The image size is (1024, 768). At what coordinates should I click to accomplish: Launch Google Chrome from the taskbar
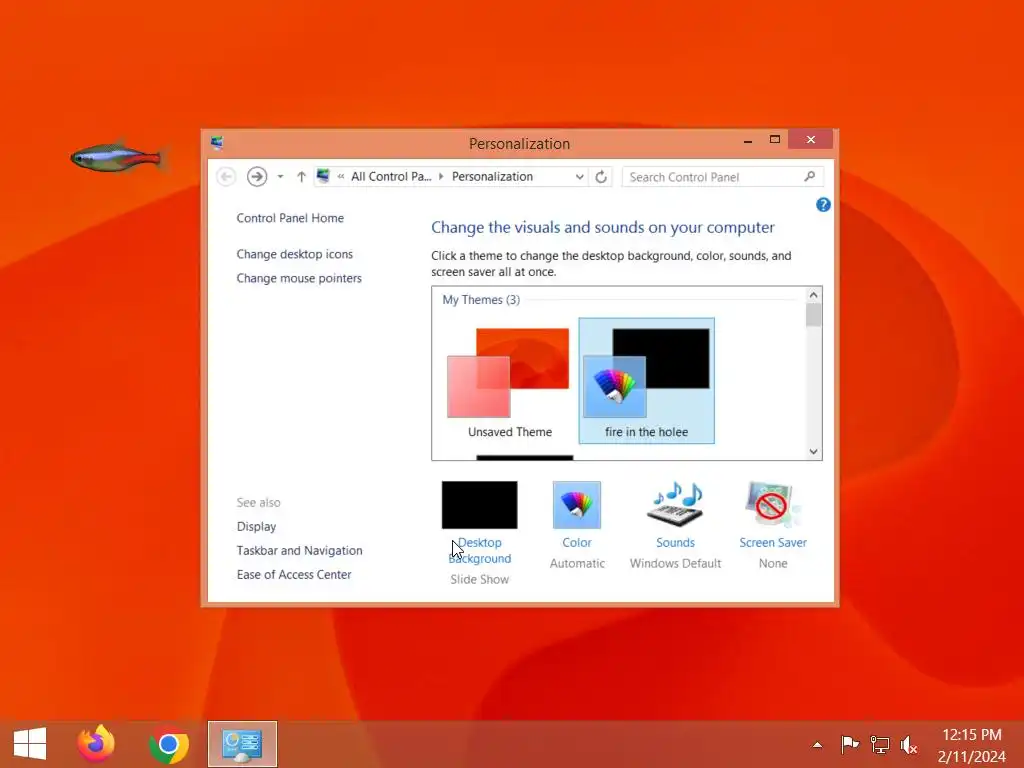click(169, 744)
